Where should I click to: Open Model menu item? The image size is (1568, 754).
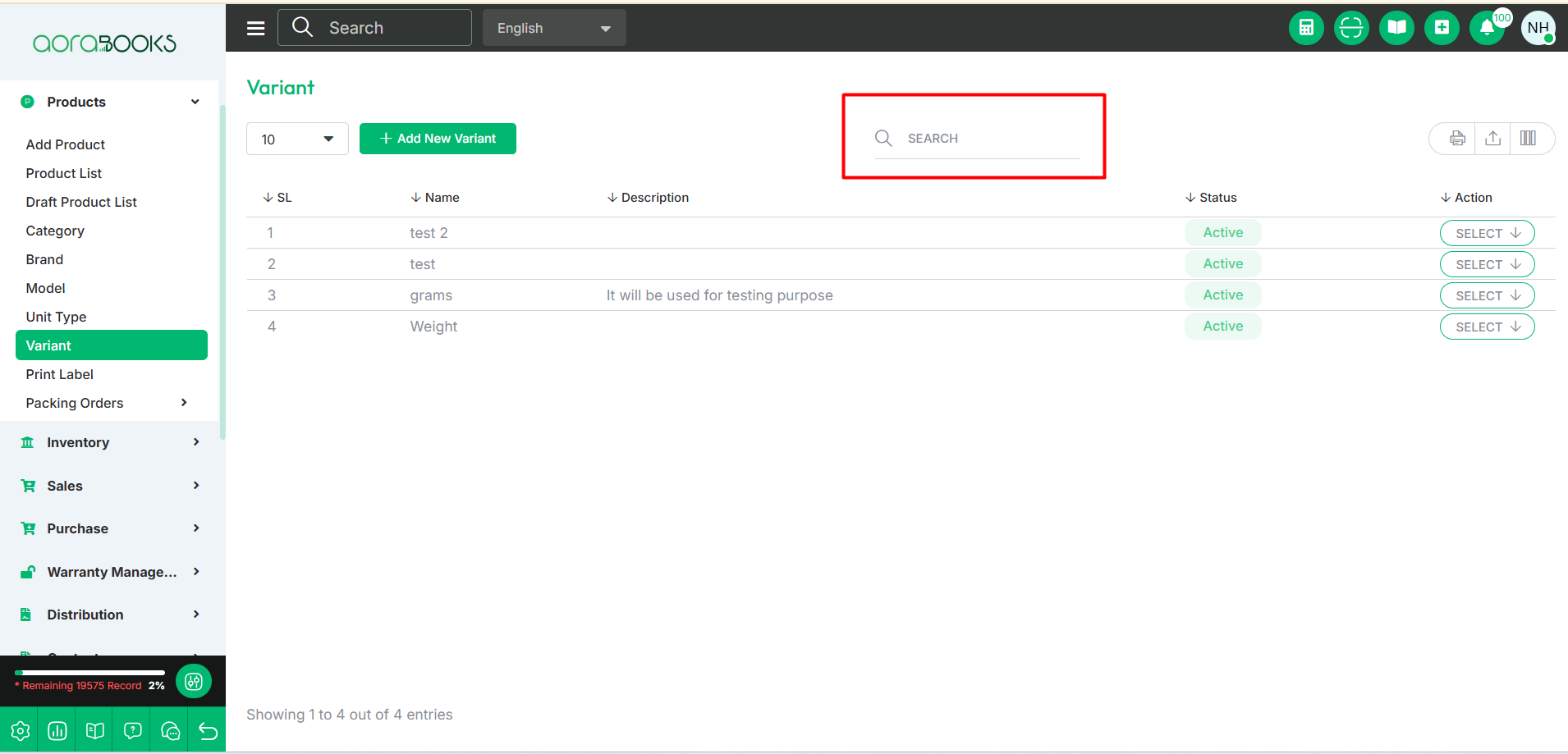45,288
